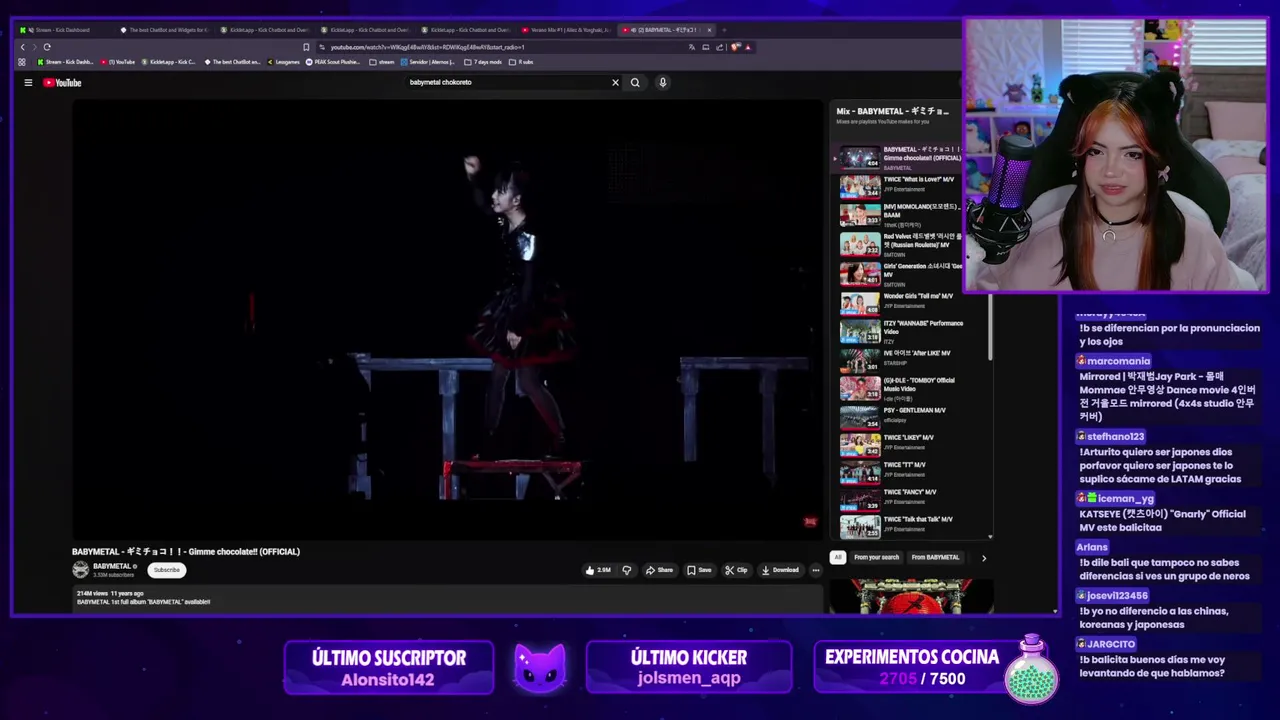Viewport: 1280px width, 720px height.
Task: Play TWICE 'What is Love?' from the mix
Action: click(x=900, y=185)
